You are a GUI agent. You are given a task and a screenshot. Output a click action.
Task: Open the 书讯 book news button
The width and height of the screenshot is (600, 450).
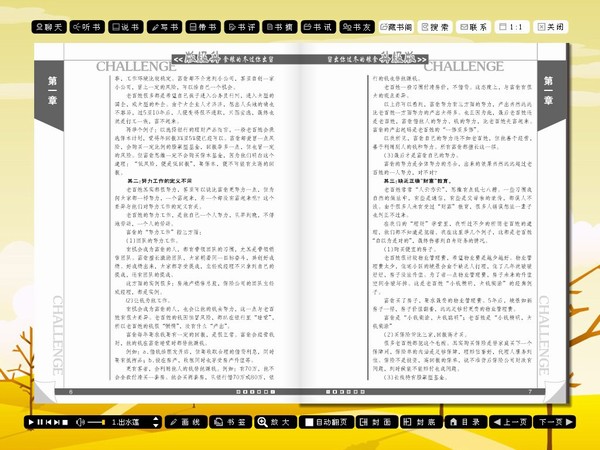(319, 27)
